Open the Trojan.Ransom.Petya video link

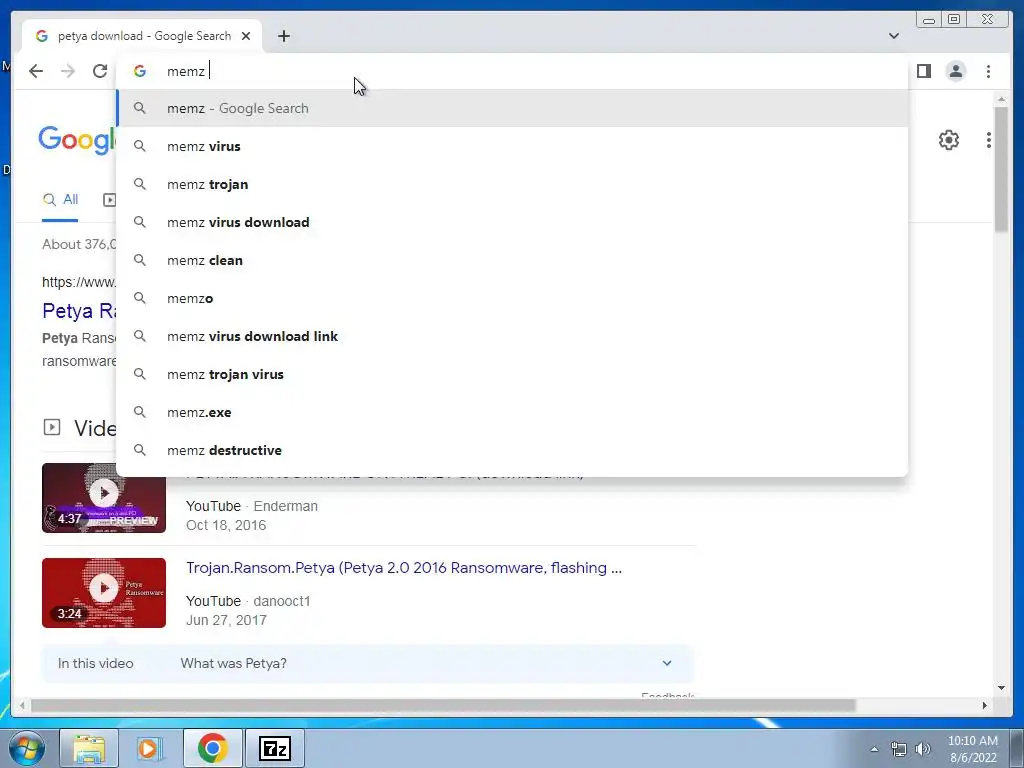pyautogui.click(x=404, y=568)
